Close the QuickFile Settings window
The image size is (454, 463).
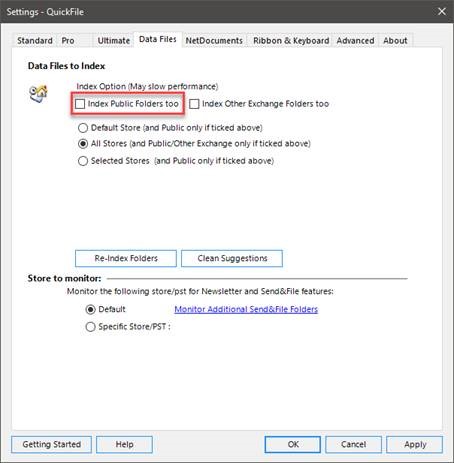click(442, 12)
